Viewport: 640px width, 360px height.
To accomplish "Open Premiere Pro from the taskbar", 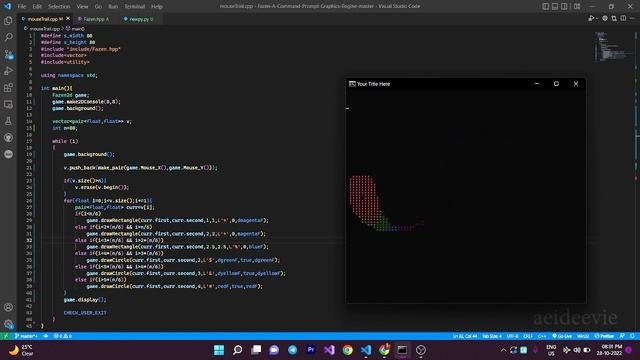I will pos(311,350).
